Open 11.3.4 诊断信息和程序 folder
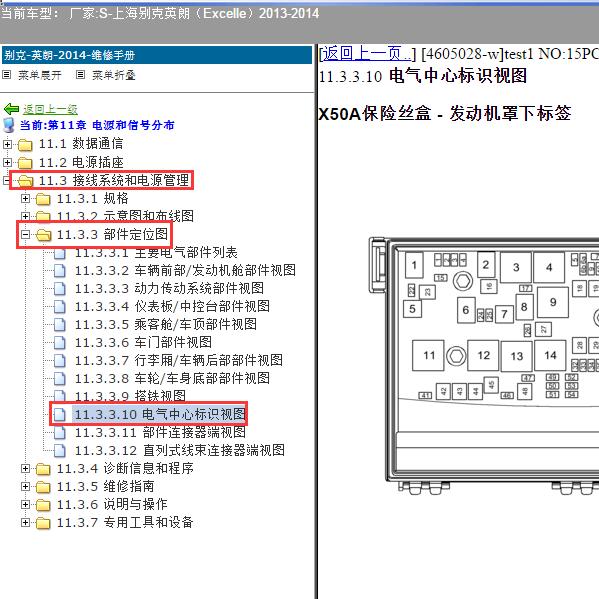 coord(125,469)
